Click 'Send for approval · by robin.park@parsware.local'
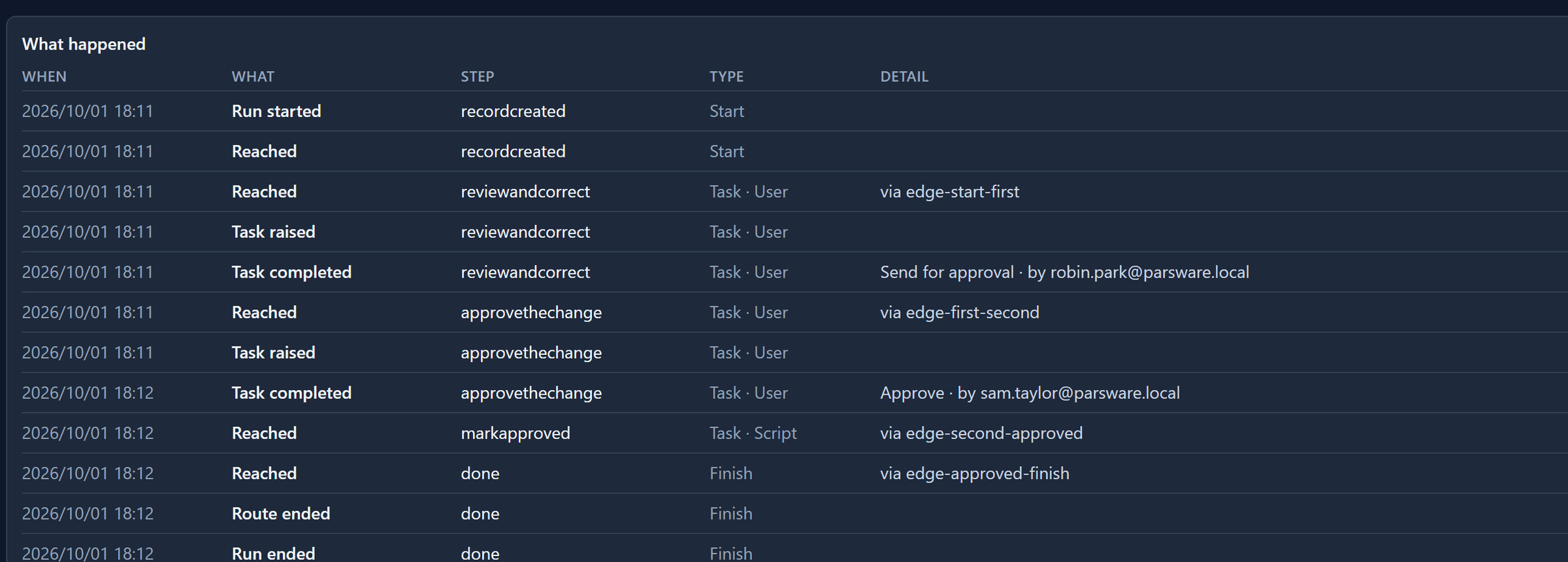This screenshot has height=562, width=1568. (1064, 272)
